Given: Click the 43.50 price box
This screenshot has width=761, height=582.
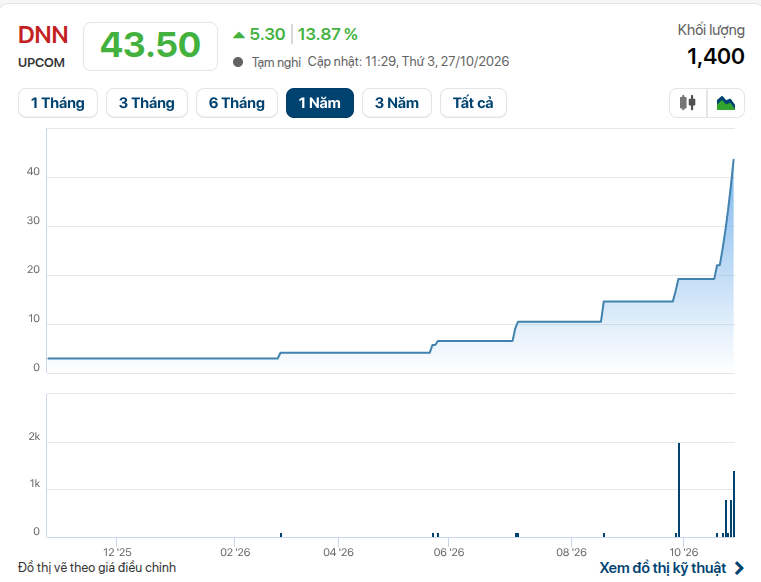Looking at the screenshot, I should click(x=150, y=46).
